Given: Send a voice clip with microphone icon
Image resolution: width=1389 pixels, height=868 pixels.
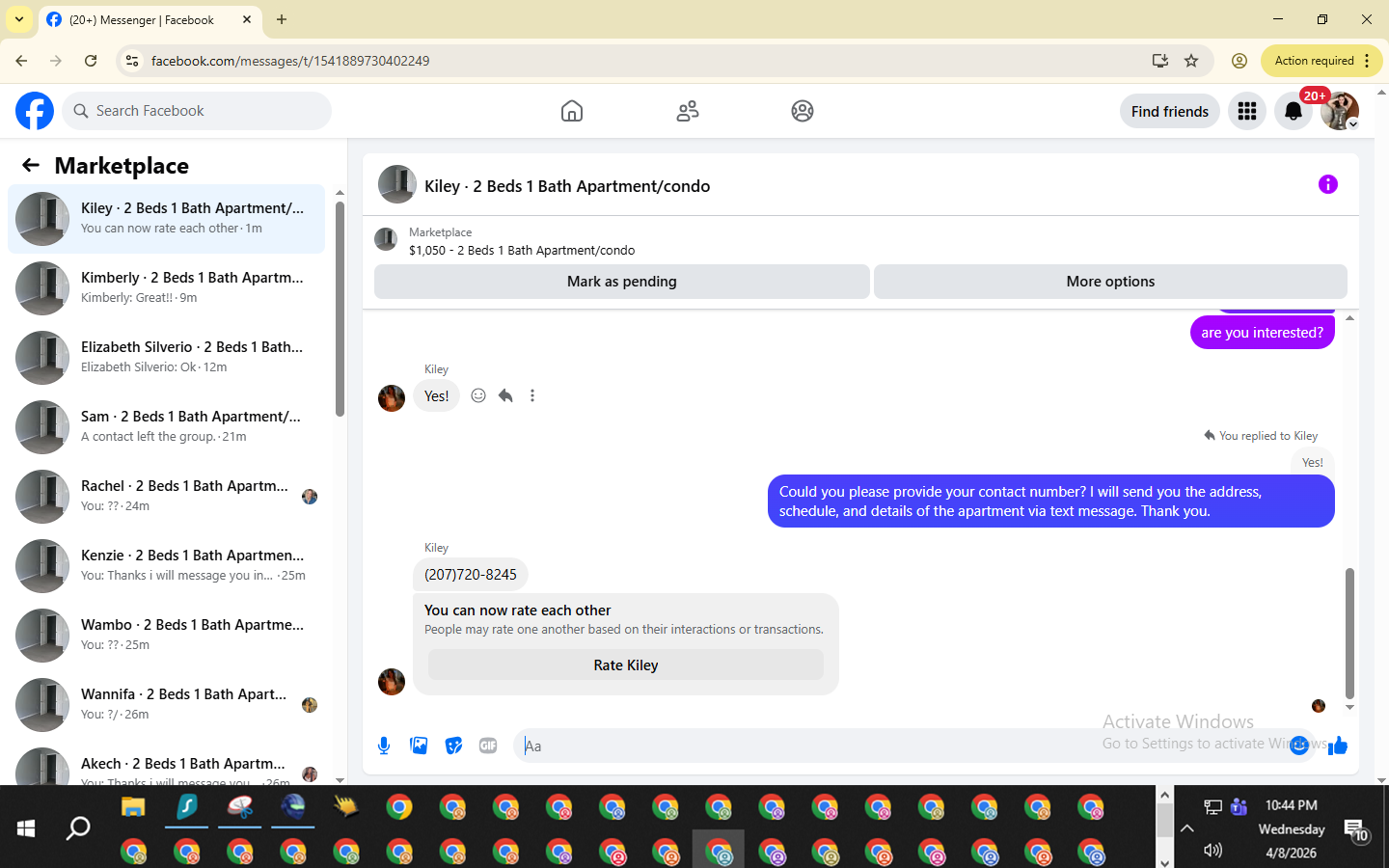Looking at the screenshot, I should pyautogui.click(x=384, y=746).
